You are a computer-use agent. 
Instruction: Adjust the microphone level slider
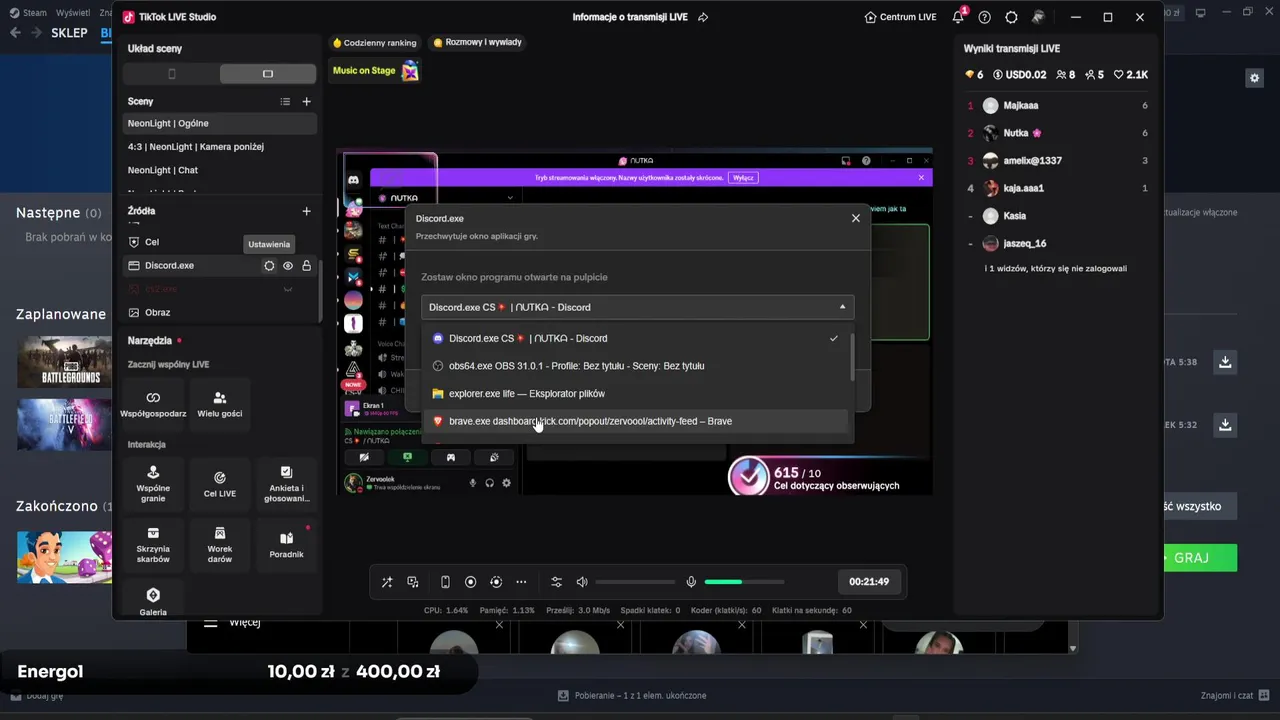point(744,582)
